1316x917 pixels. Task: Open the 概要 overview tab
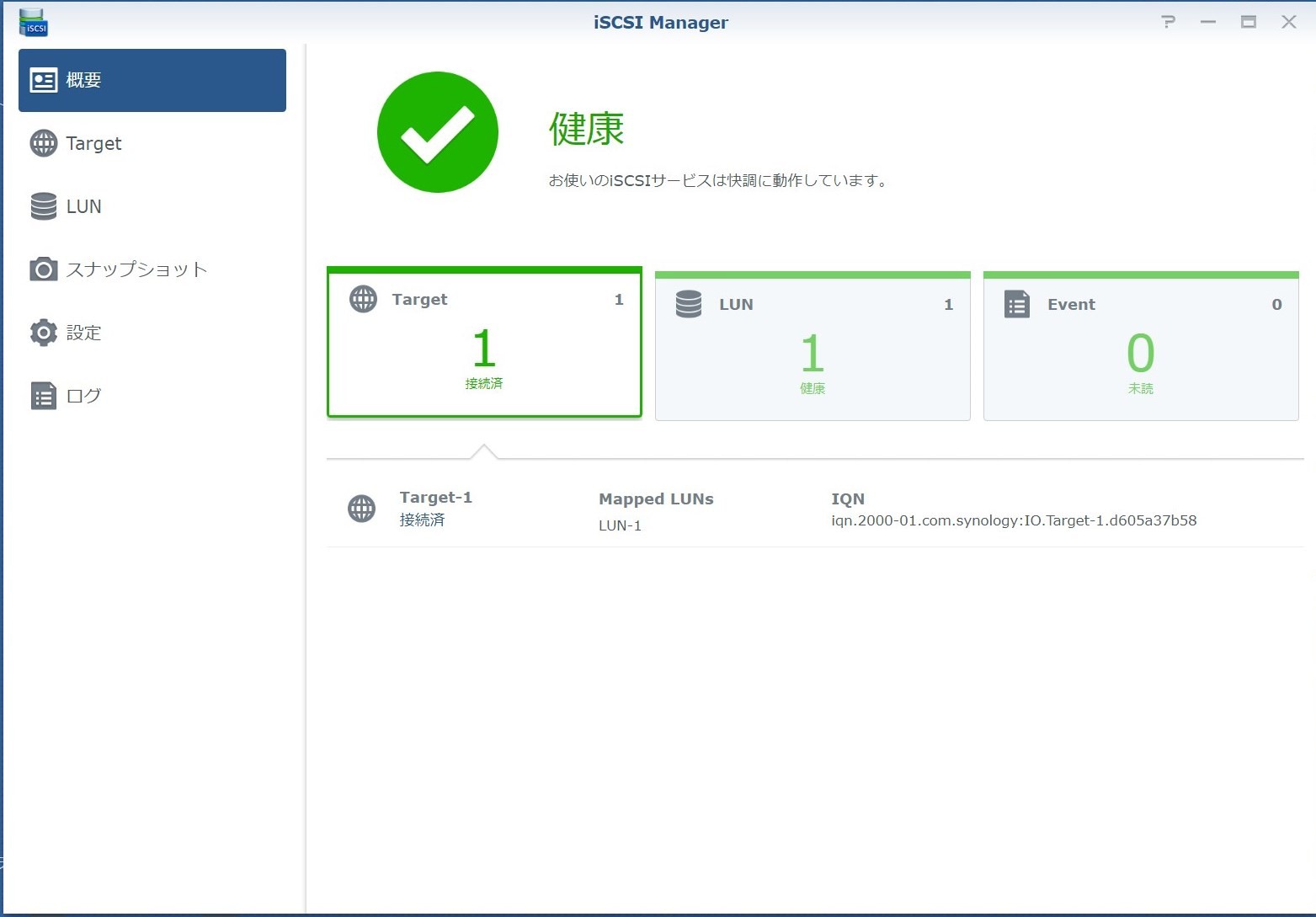pos(152,80)
